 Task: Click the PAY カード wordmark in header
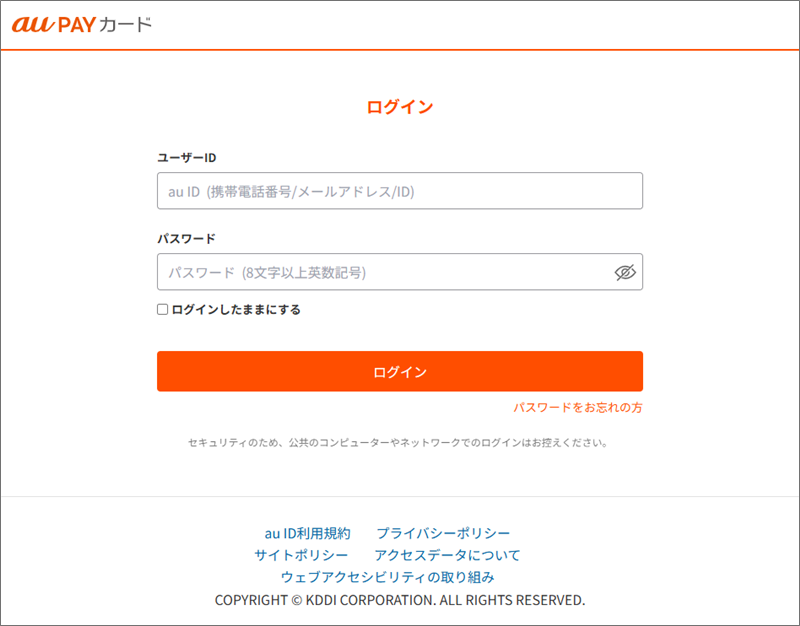click(110, 24)
